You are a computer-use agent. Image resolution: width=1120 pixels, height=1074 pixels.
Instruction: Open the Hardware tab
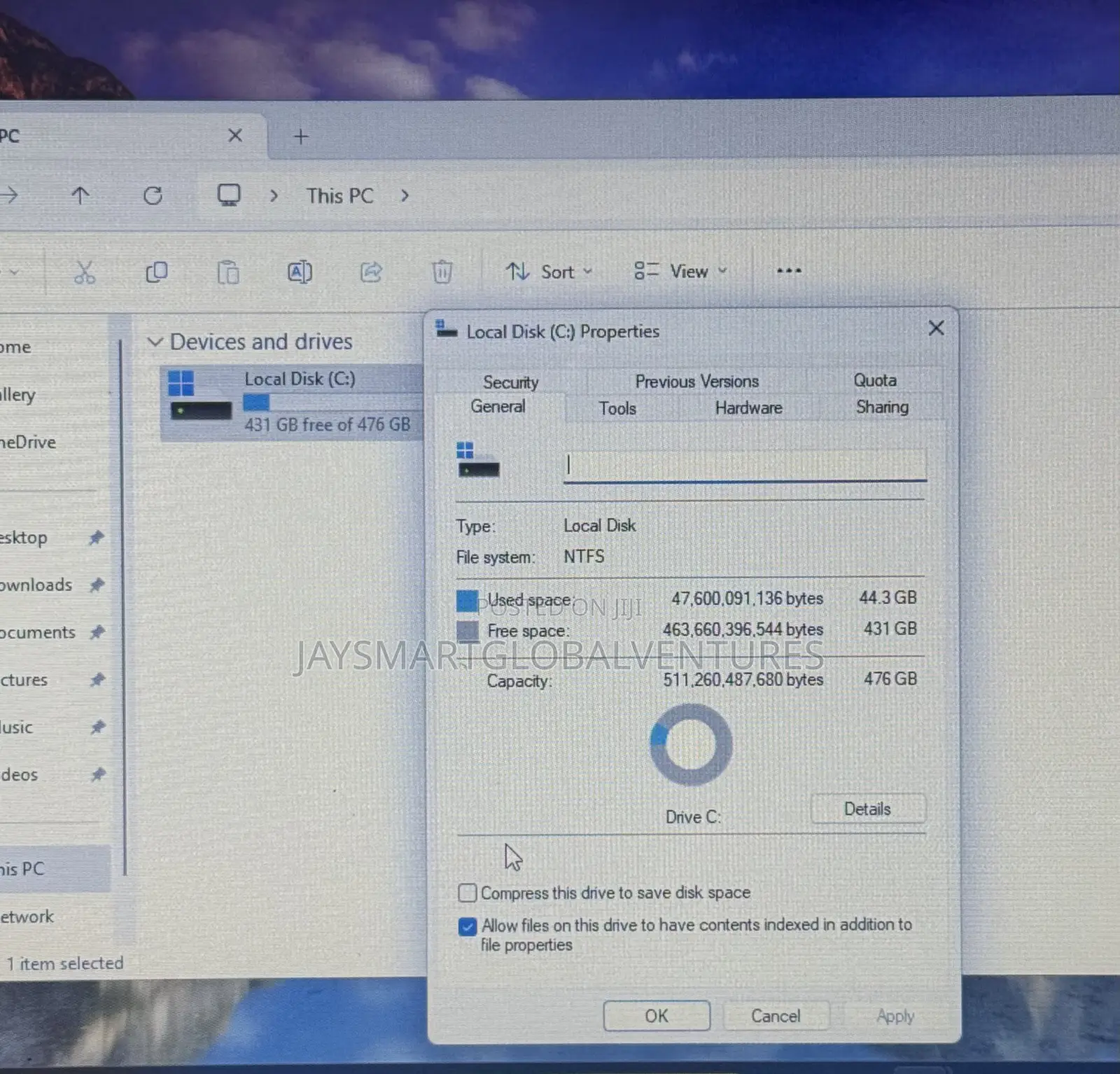(x=748, y=407)
